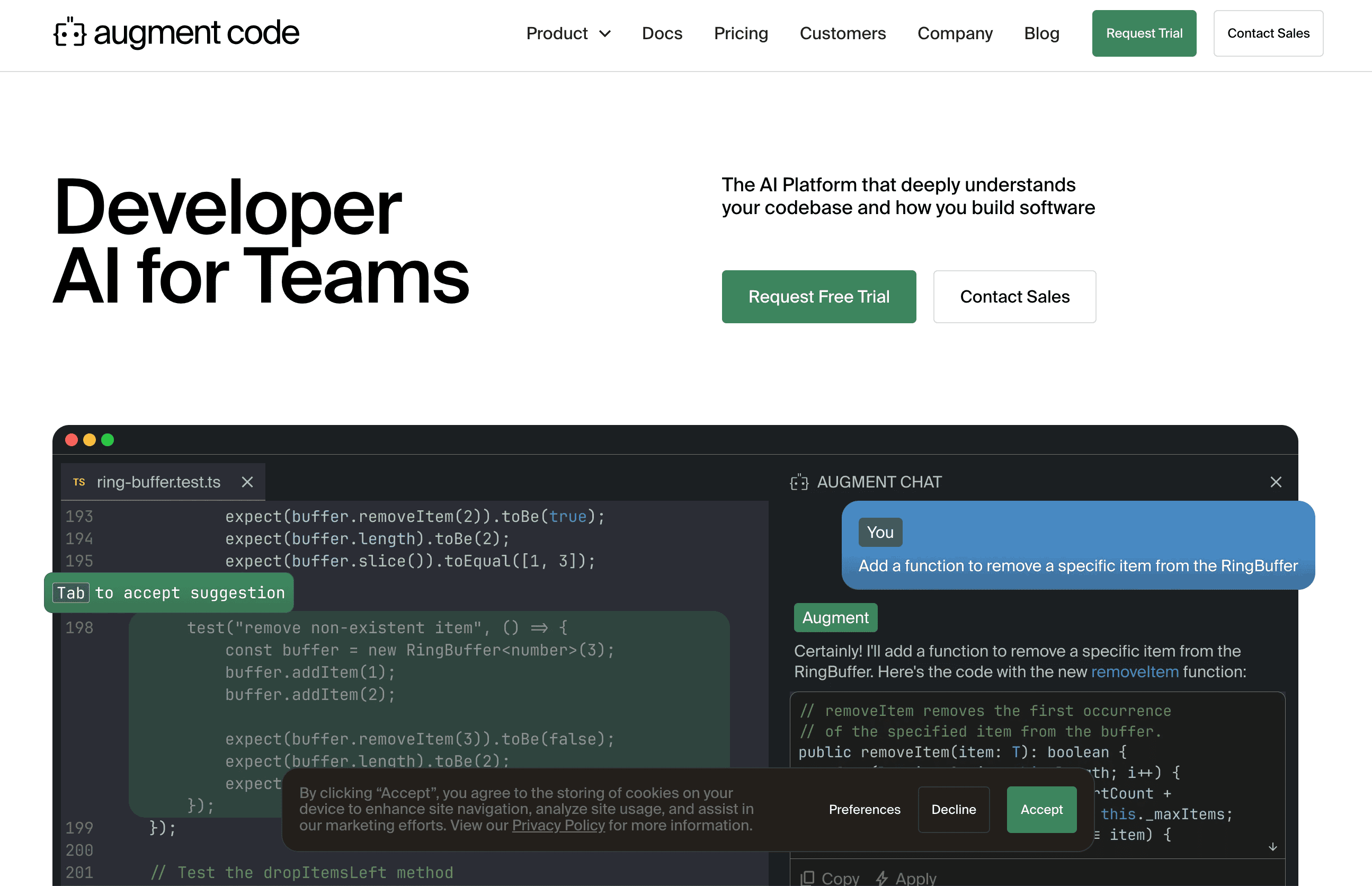Image resolution: width=1372 pixels, height=886 pixels.
Task: Visit the Blog from the navbar
Action: pyautogui.click(x=1041, y=33)
